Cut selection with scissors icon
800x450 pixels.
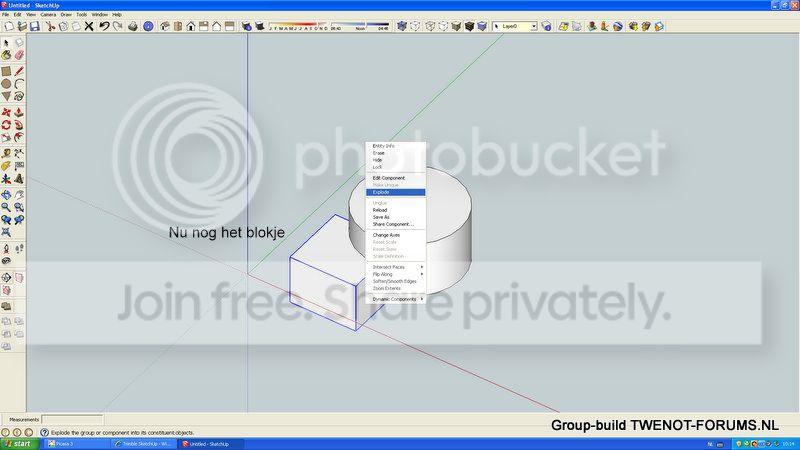click(x=51, y=26)
